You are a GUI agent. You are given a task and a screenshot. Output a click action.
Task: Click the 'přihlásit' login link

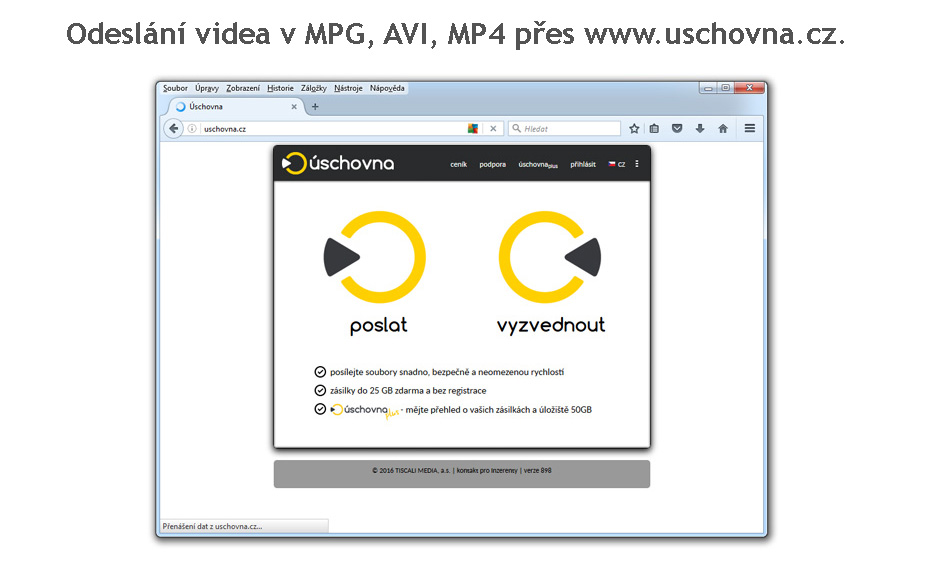point(583,164)
